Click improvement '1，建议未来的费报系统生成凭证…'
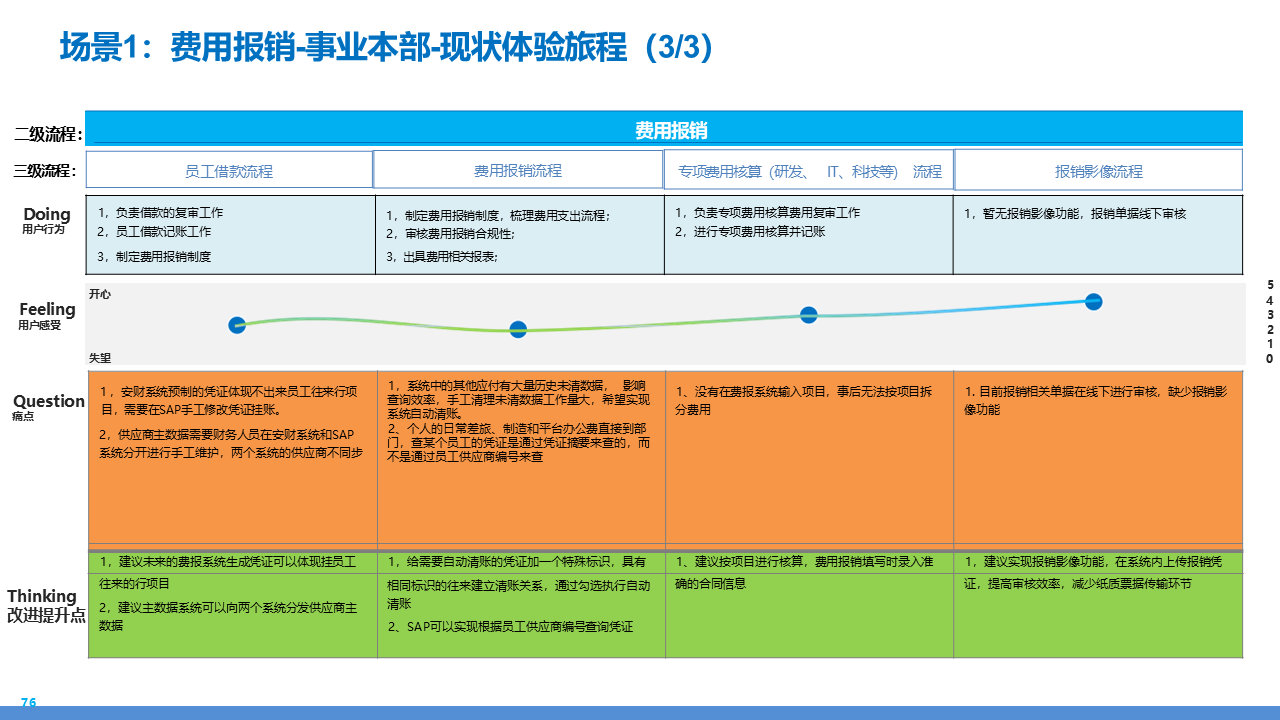Viewport: 1280px width, 720px height. pos(227,572)
